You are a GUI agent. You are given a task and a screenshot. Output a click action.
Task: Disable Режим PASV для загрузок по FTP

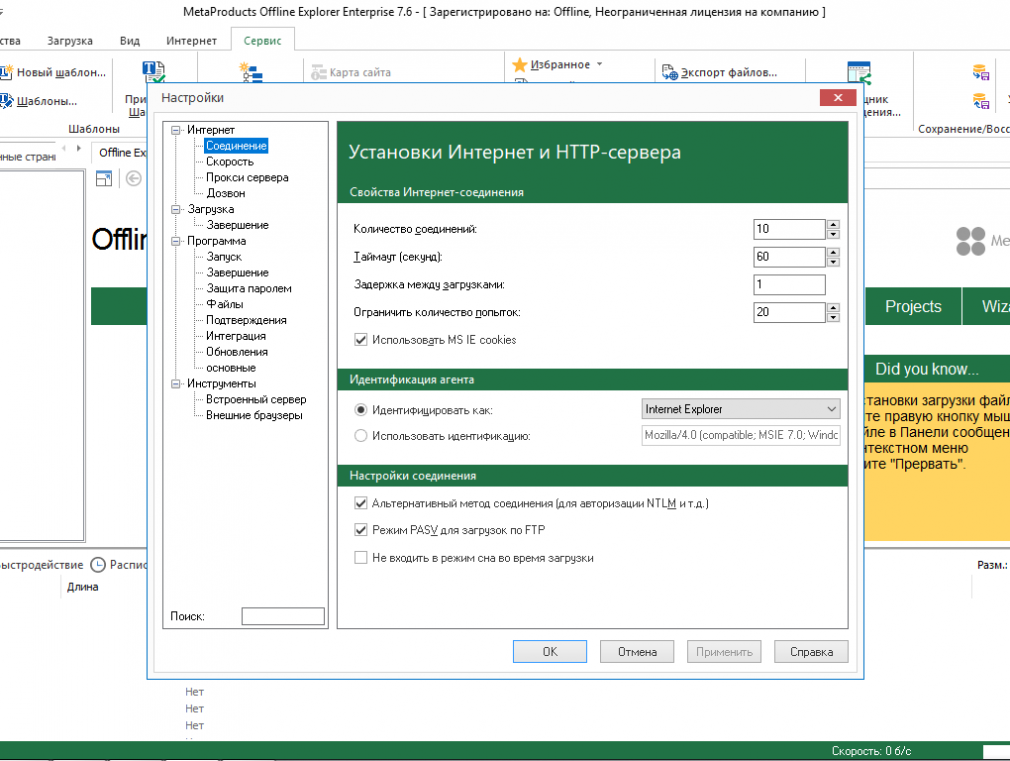pos(361,530)
